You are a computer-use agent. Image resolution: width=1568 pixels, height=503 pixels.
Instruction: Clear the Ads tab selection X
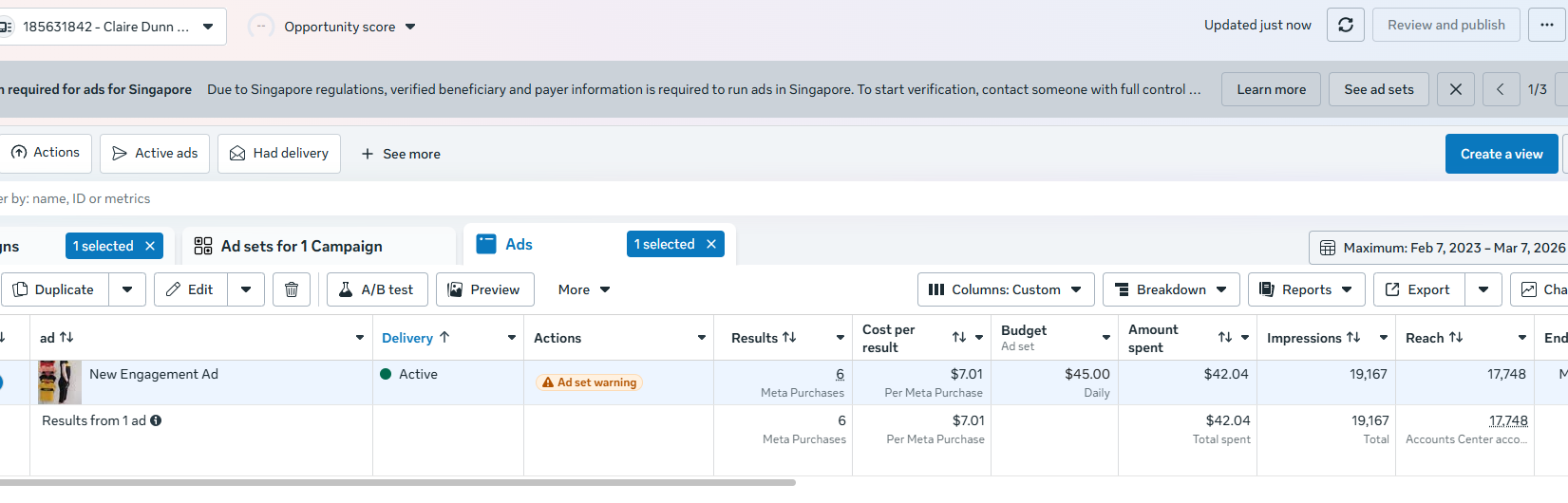pos(711,244)
